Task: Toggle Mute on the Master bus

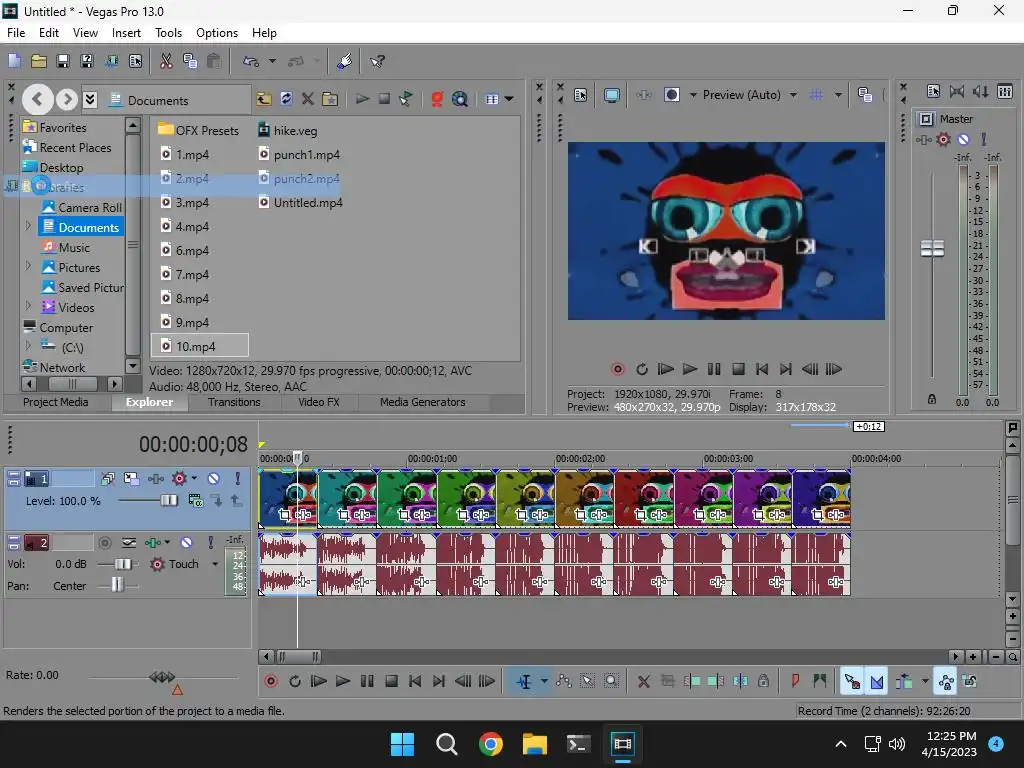Action: [963, 139]
